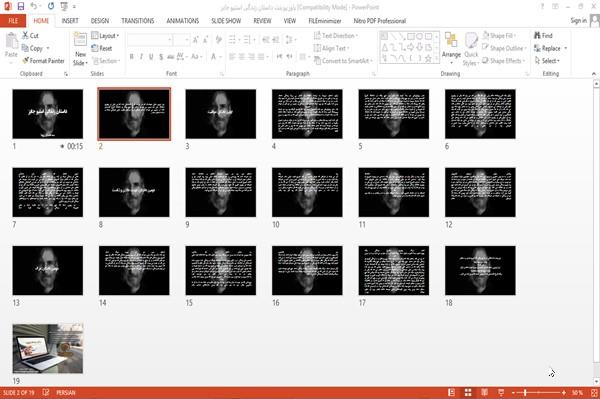This screenshot has width=600, height=399.
Task: Open Quick Styles gallery
Action: (x=471, y=49)
